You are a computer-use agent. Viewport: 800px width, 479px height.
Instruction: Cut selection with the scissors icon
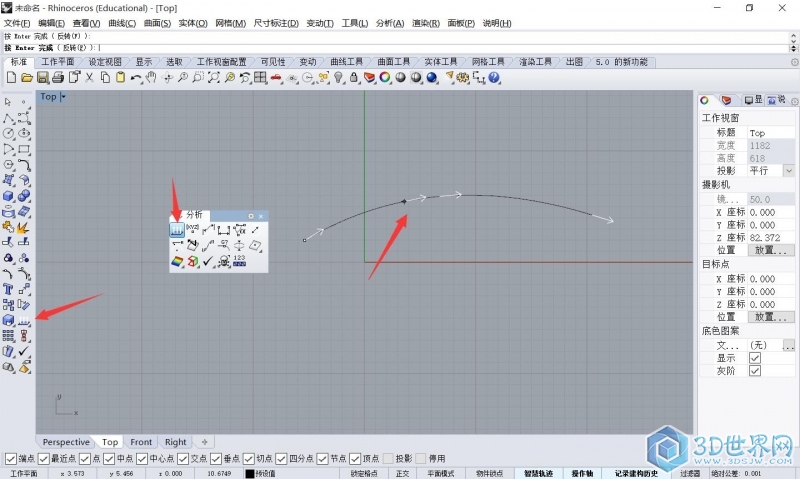coord(89,78)
